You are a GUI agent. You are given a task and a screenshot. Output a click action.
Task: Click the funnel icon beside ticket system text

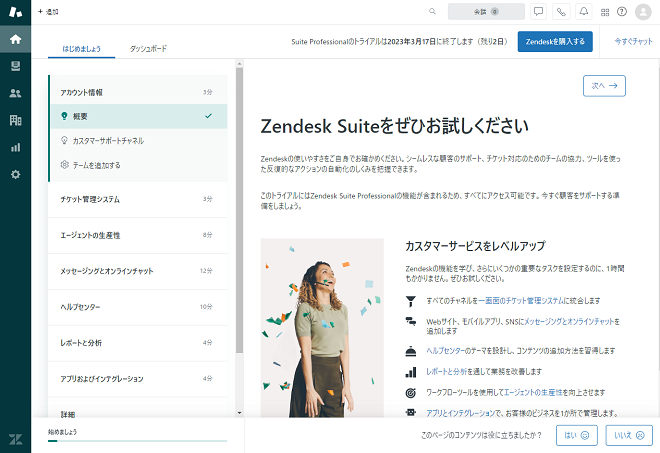[x=411, y=301]
